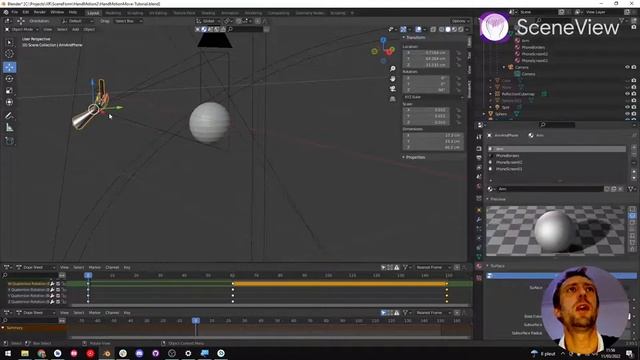
Task: Expand the Properties panel in sidebar
Action: pos(414,157)
